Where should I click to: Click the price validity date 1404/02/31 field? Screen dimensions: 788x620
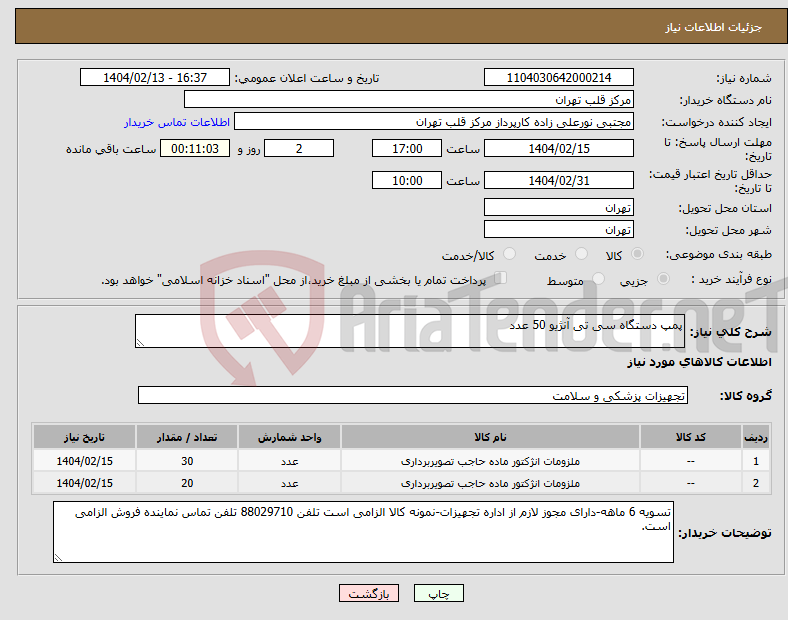pos(558,180)
